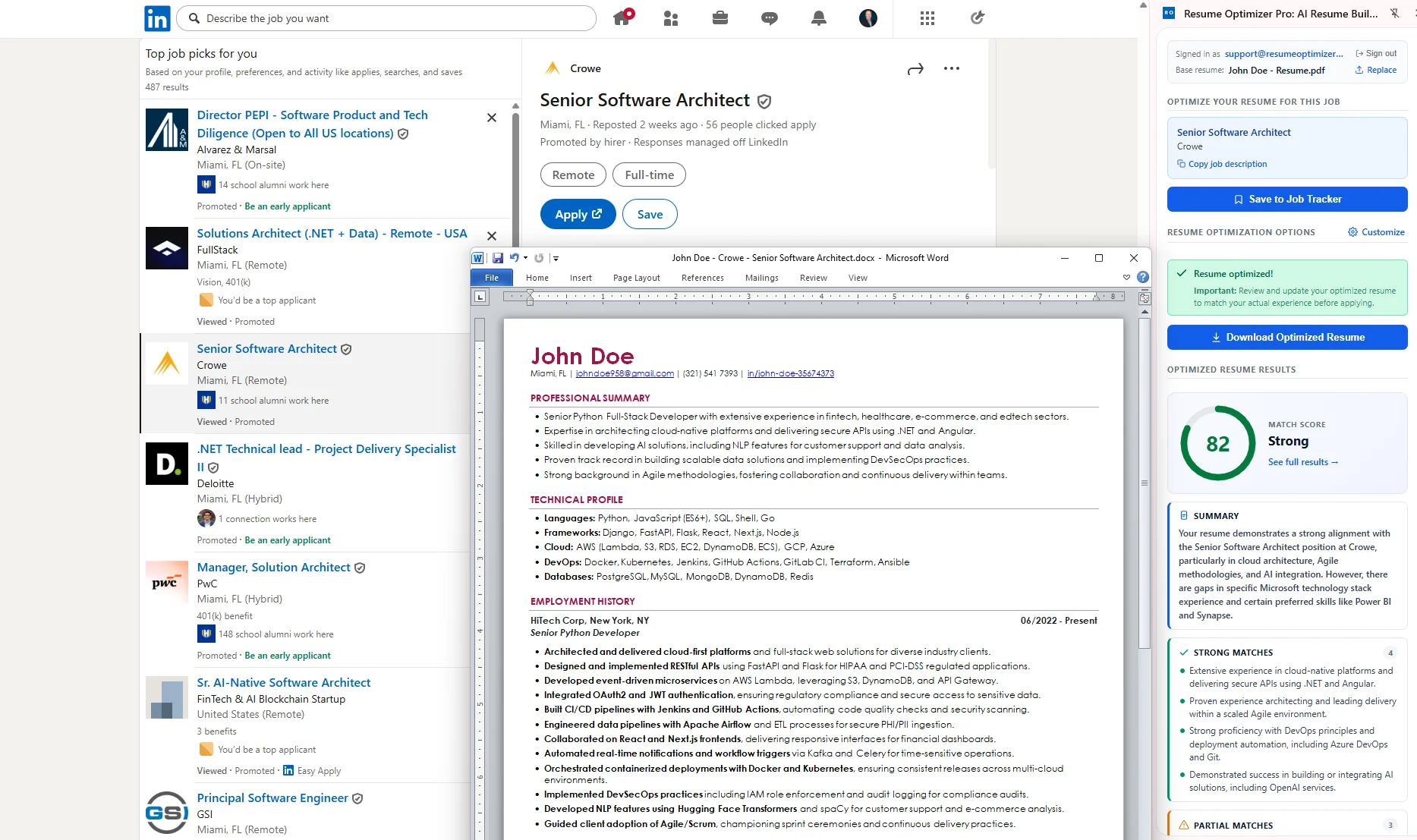Open the Review ribbon tab

[814, 278]
